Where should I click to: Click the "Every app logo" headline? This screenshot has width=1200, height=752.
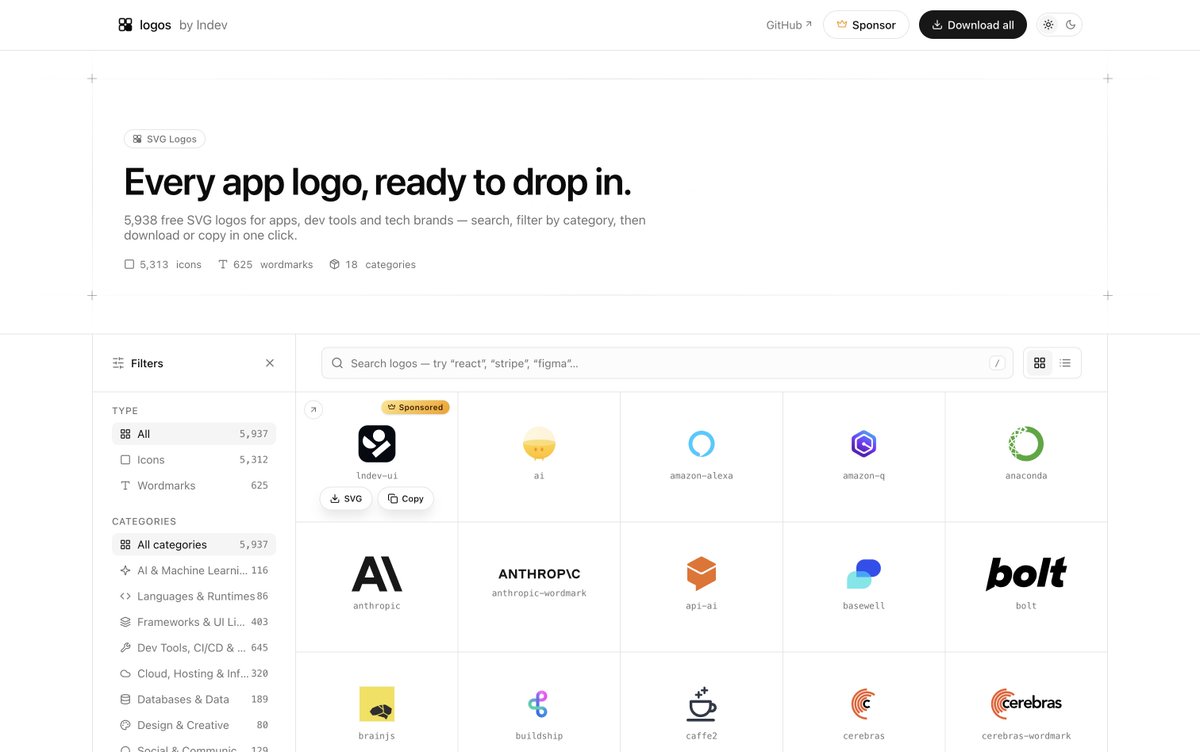(x=377, y=183)
